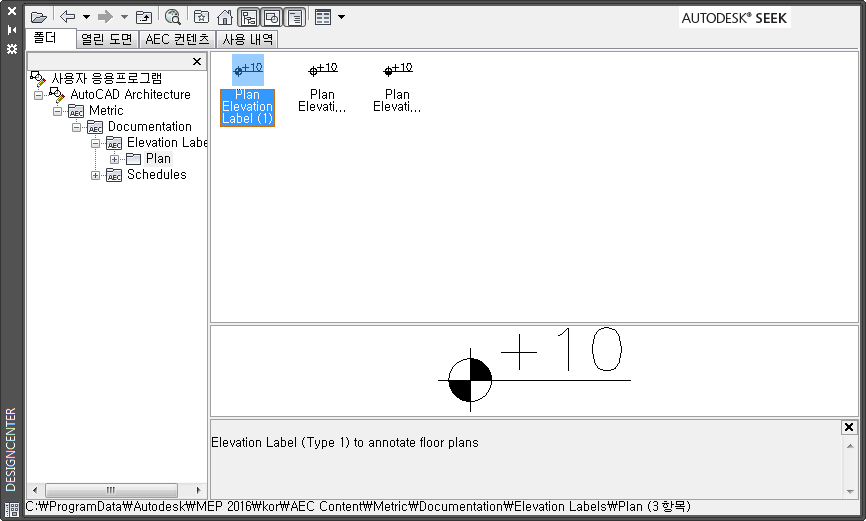The height and width of the screenshot is (521, 866).
Task: Close the description pane with X
Action: click(x=849, y=427)
